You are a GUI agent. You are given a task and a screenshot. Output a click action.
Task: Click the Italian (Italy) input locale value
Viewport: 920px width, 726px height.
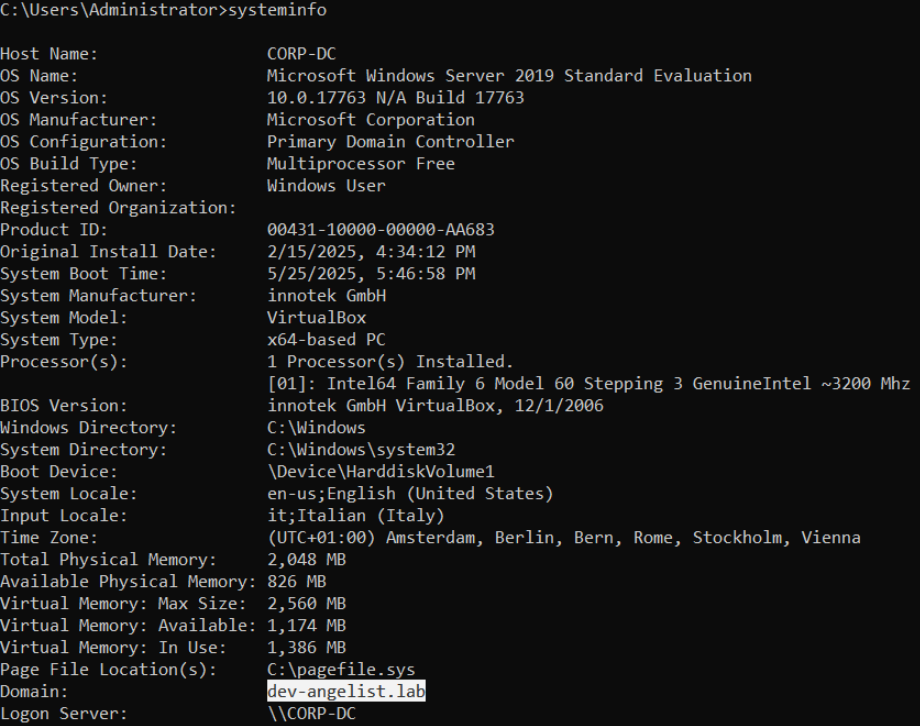point(350,516)
